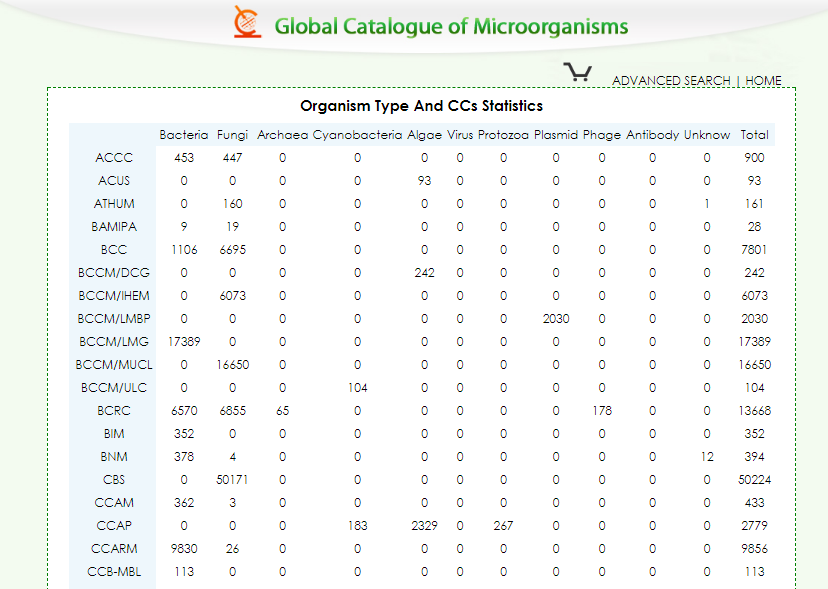Open the ADVANCED SEARCH link

pyautogui.click(x=671, y=81)
